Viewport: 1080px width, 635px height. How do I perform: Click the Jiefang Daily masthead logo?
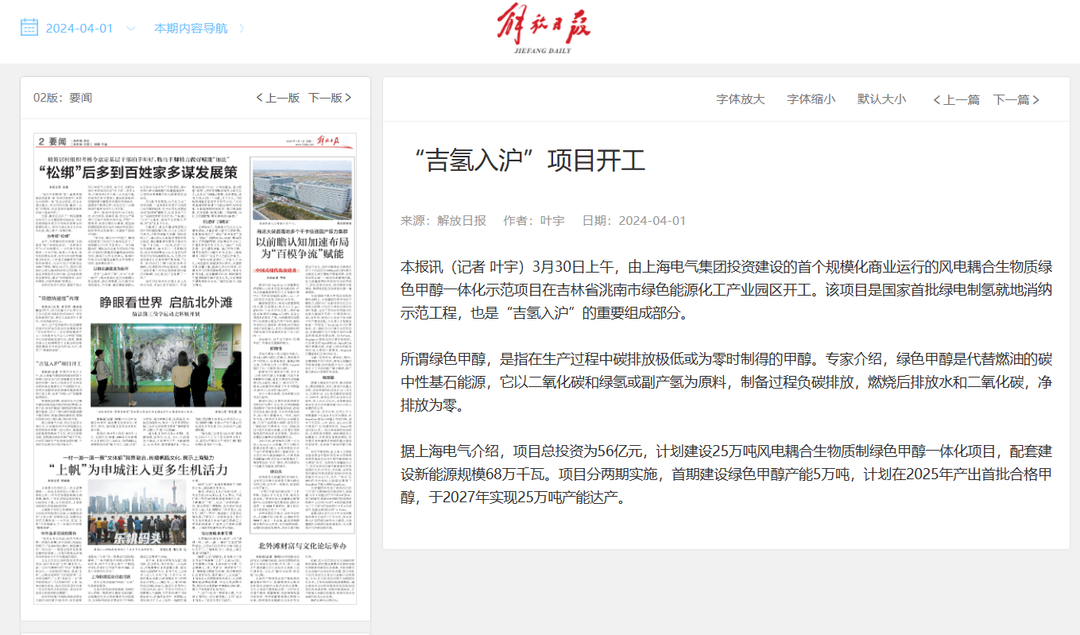pos(543,29)
